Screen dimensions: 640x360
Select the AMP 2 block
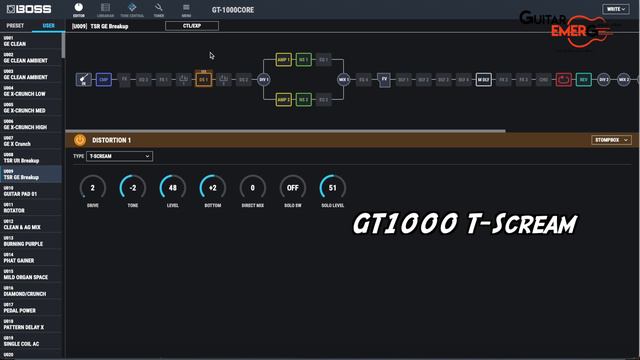[x=284, y=100]
